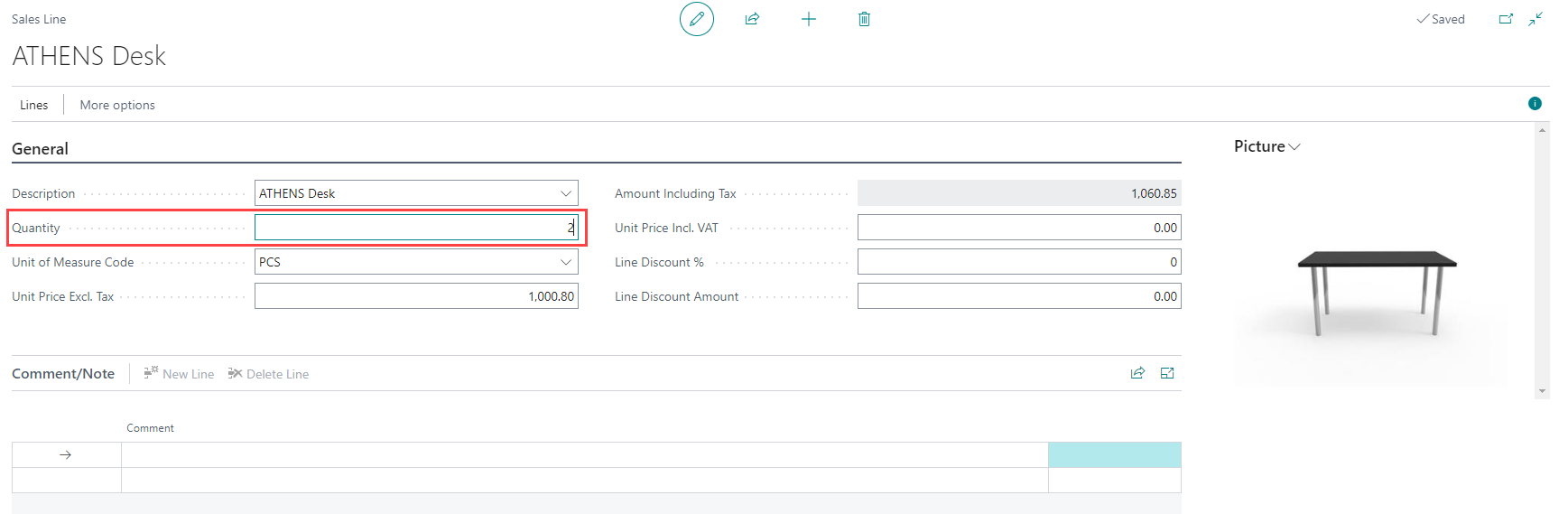
Task: Click the pencil edit icon
Action: point(696,19)
